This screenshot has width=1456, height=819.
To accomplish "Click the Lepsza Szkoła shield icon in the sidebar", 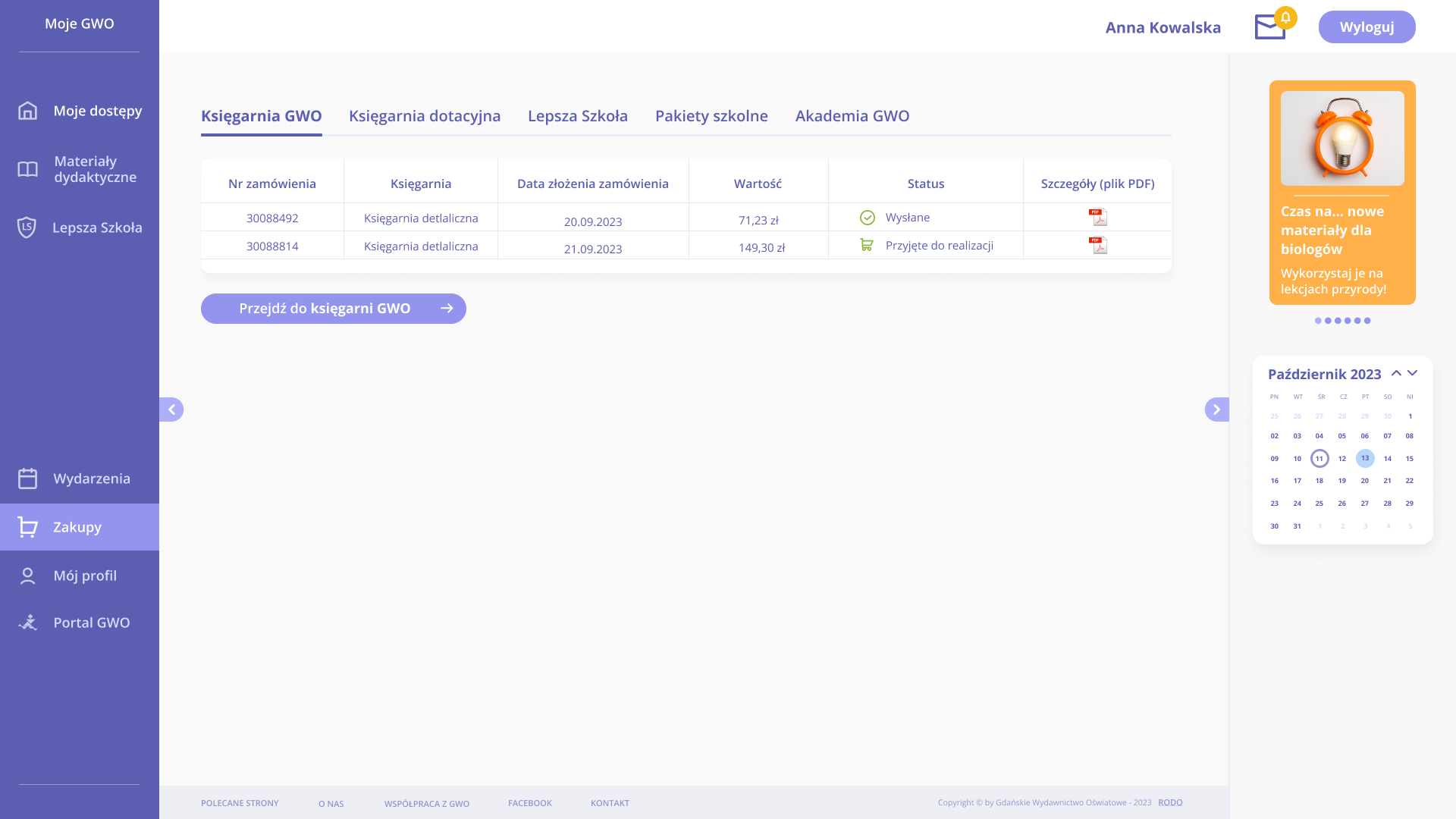I will click(x=27, y=227).
